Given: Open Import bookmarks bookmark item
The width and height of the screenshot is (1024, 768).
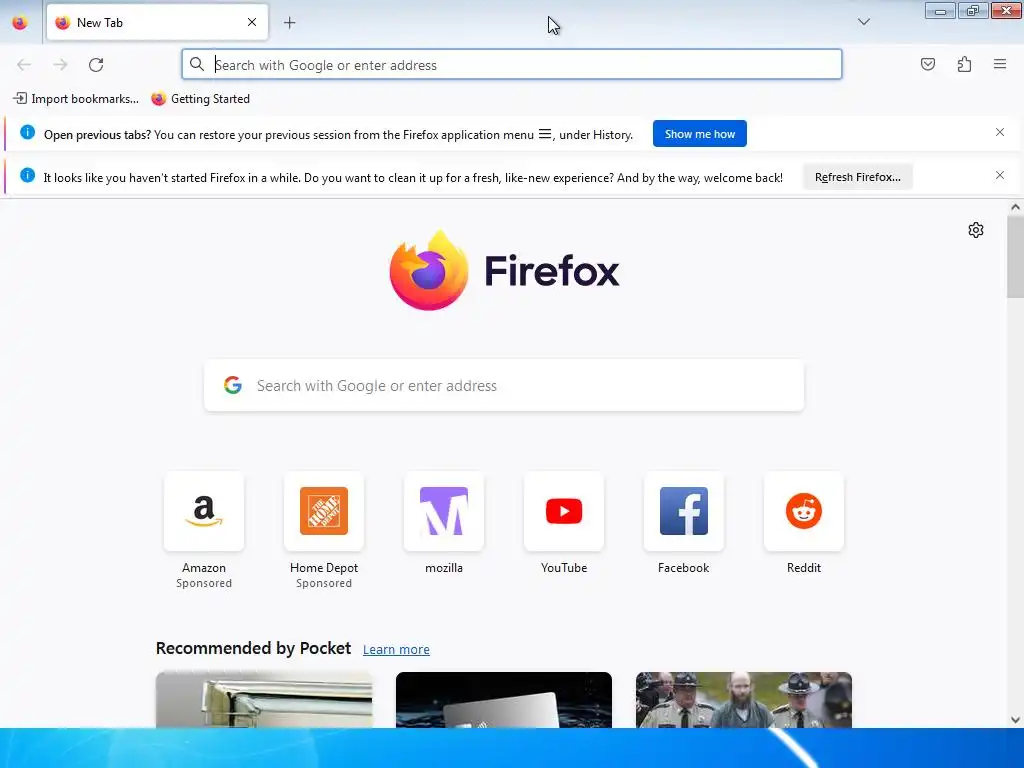Looking at the screenshot, I should [x=76, y=99].
